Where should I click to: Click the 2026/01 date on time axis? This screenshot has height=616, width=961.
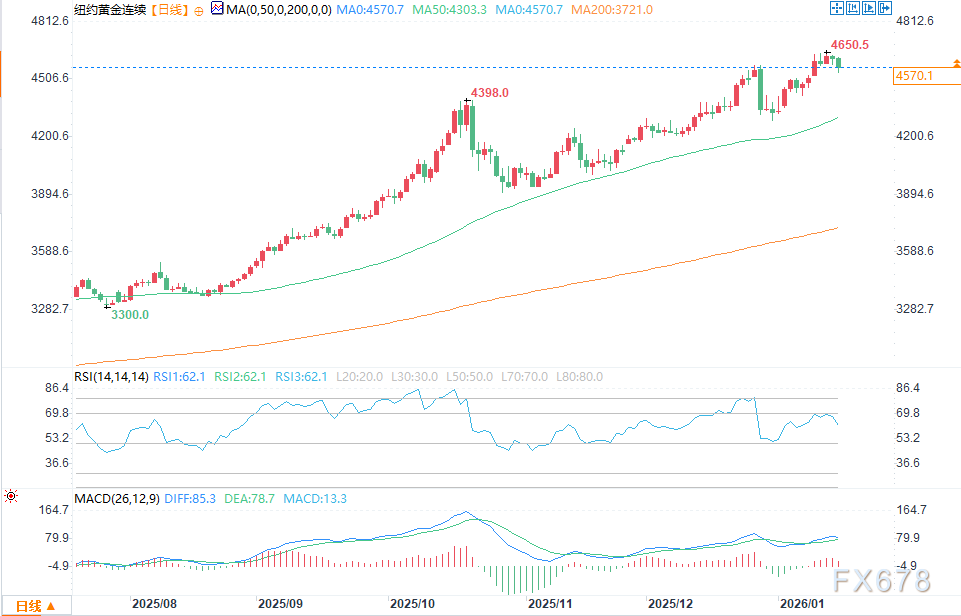coord(802,604)
